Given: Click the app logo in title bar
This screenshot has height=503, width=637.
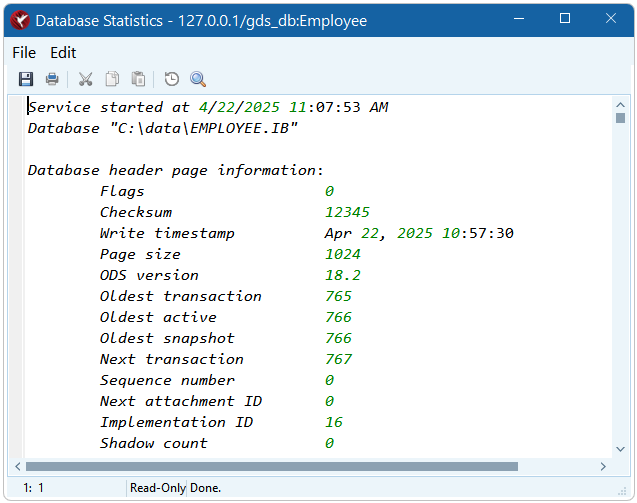Looking at the screenshot, I should (x=20, y=20).
